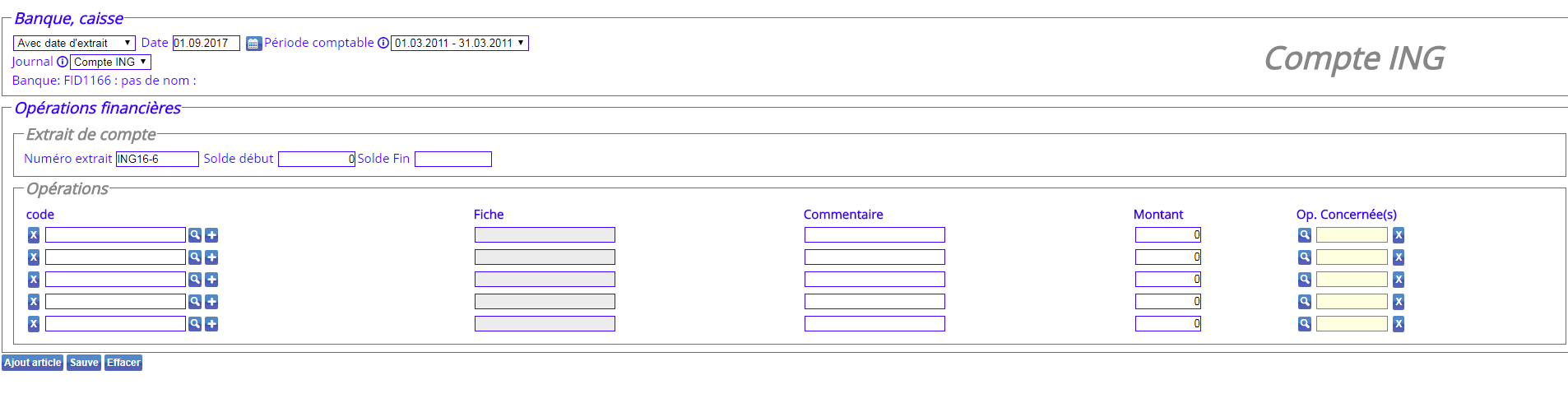Add a new fiche in first row

tap(211, 235)
